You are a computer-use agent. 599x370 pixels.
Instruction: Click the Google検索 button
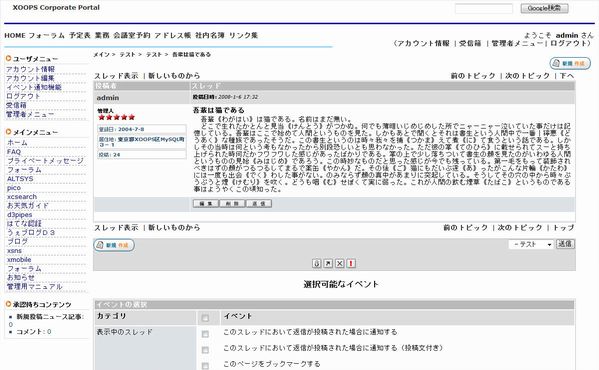point(544,8)
